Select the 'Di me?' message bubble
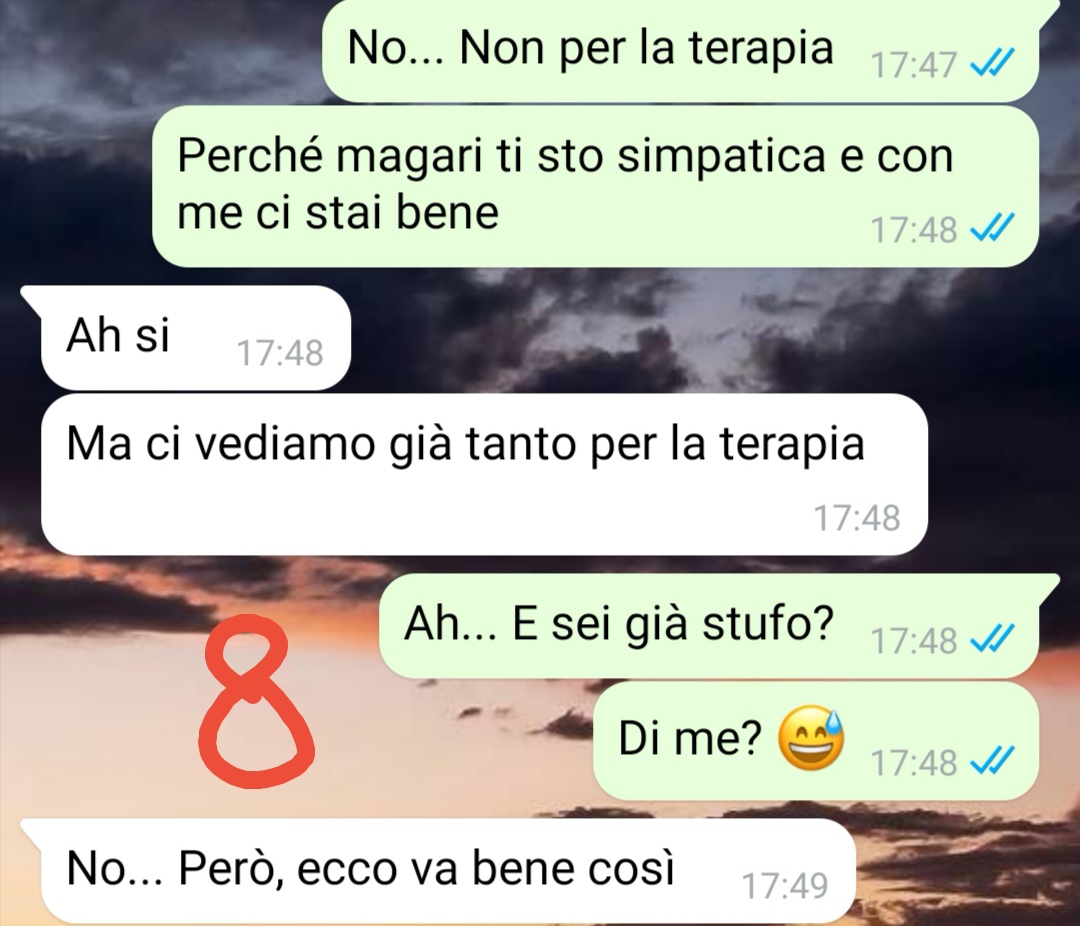 (816, 741)
